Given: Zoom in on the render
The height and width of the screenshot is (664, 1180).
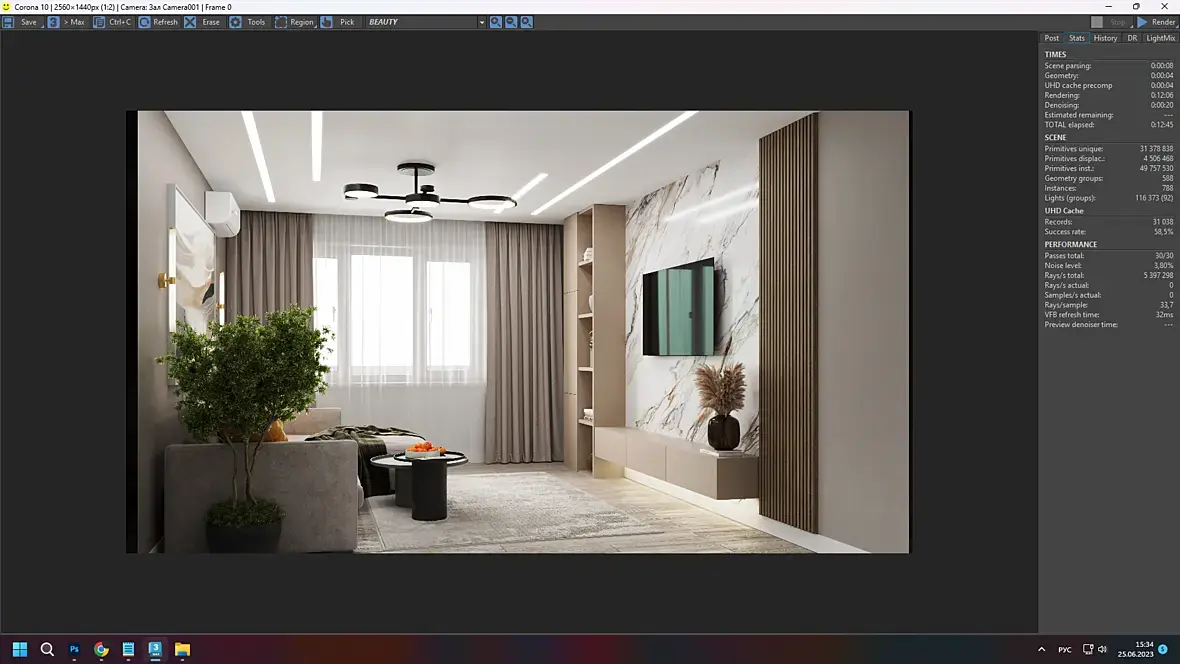Looking at the screenshot, I should click(496, 22).
